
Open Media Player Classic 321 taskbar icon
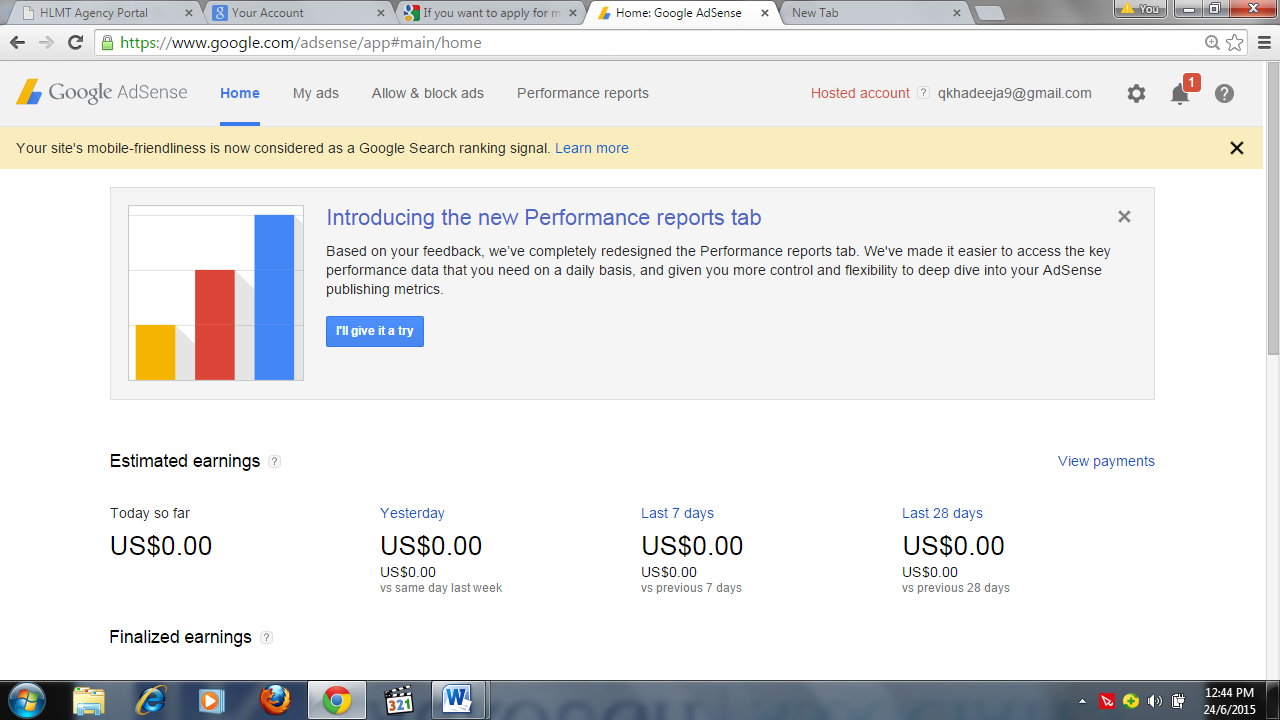(399, 700)
